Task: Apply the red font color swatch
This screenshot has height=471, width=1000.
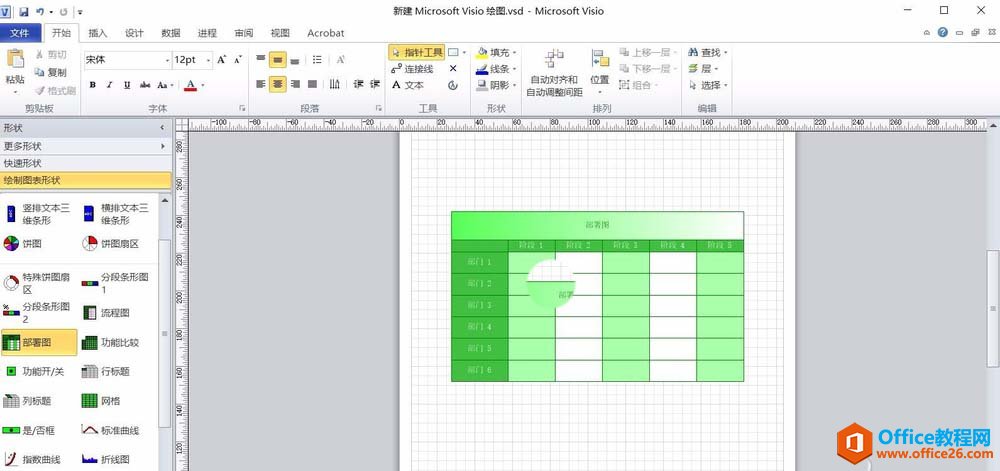Action: pyautogui.click(x=190, y=85)
